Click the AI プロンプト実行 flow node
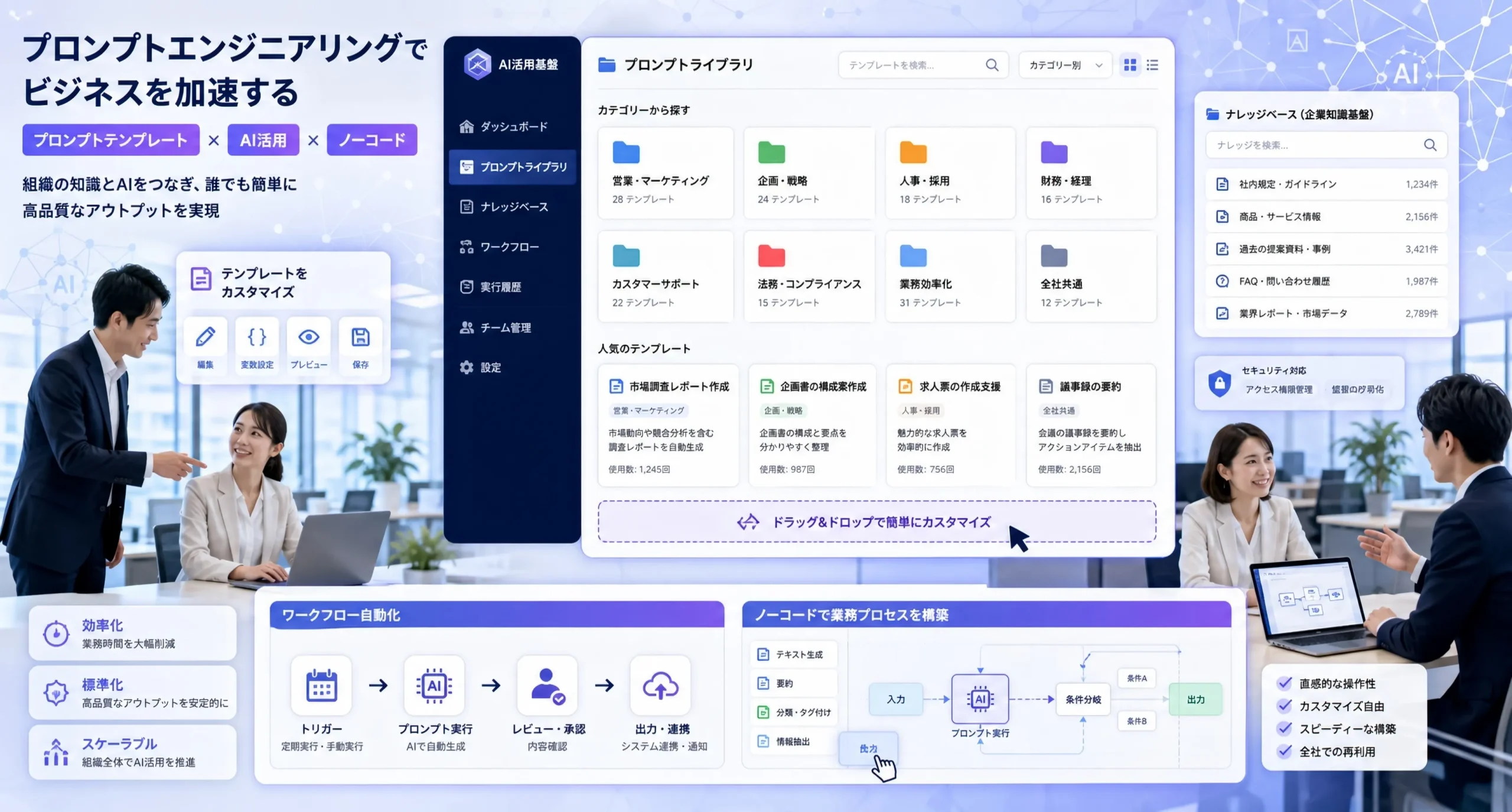The width and height of the screenshot is (1512, 812). [x=980, y=699]
